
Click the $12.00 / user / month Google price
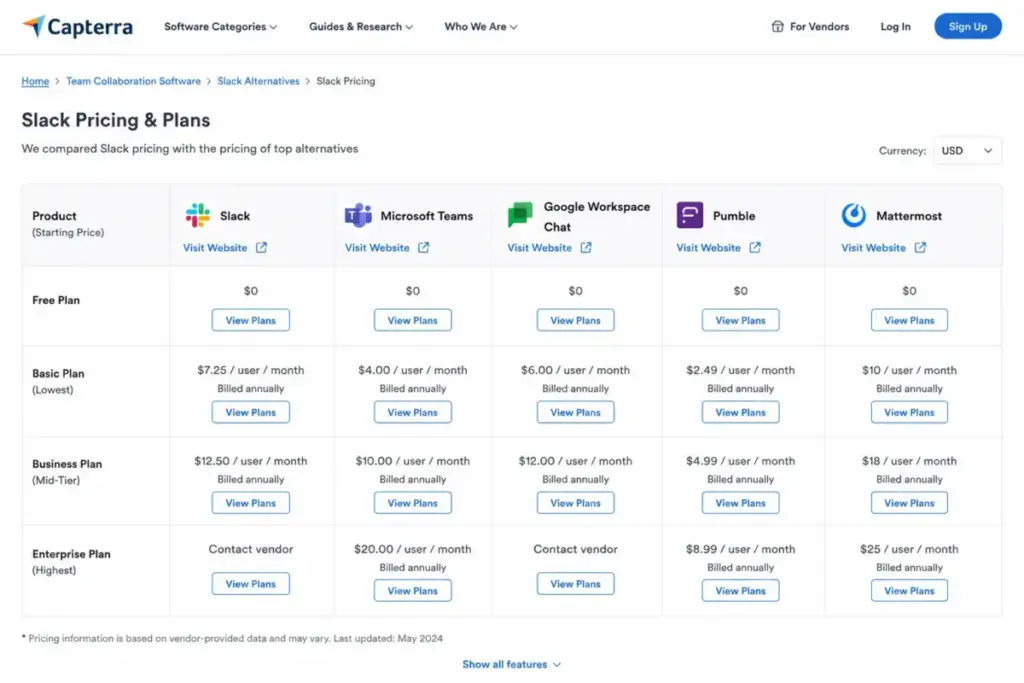coord(575,461)
